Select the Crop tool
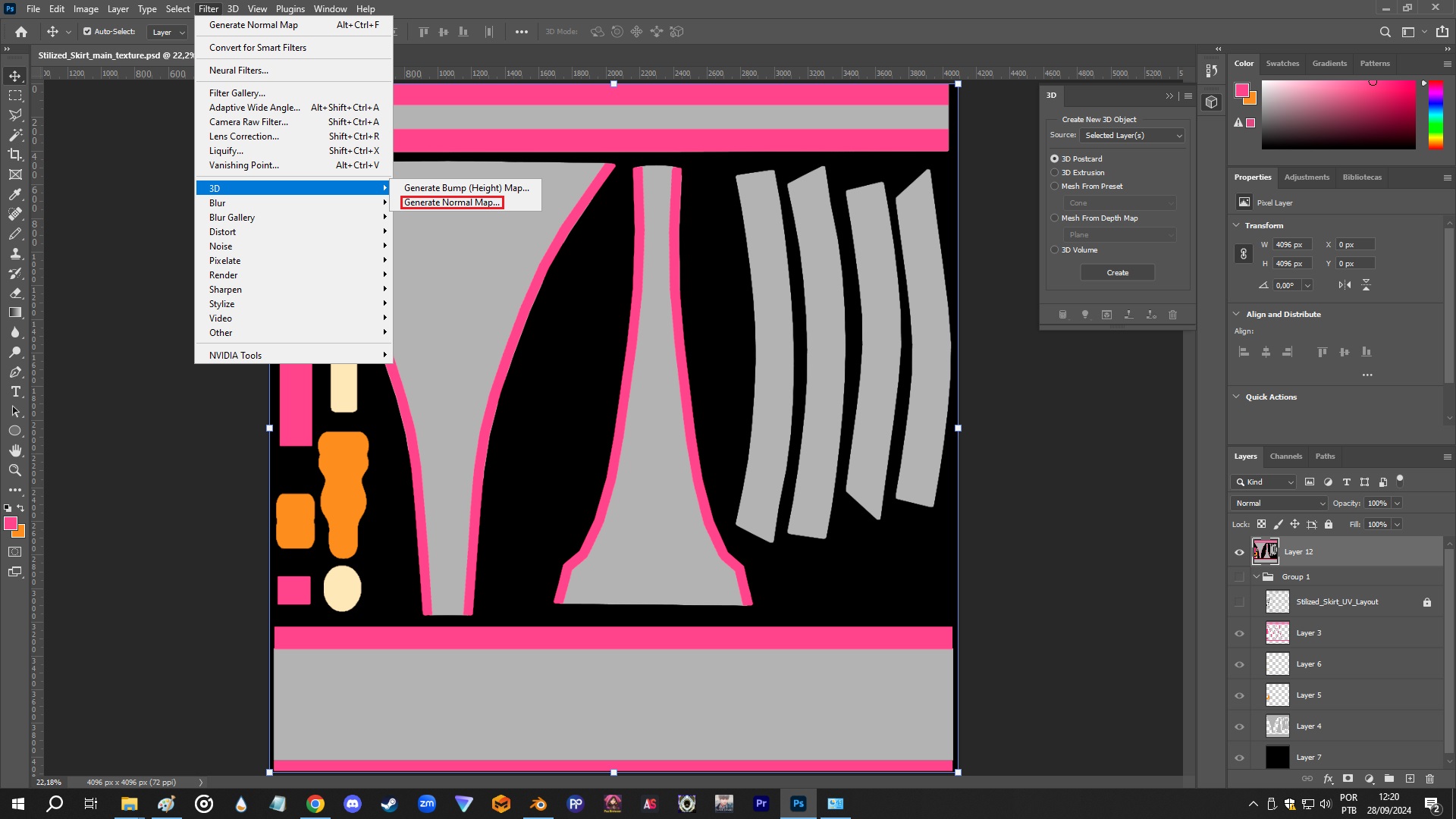 point(15,155)
